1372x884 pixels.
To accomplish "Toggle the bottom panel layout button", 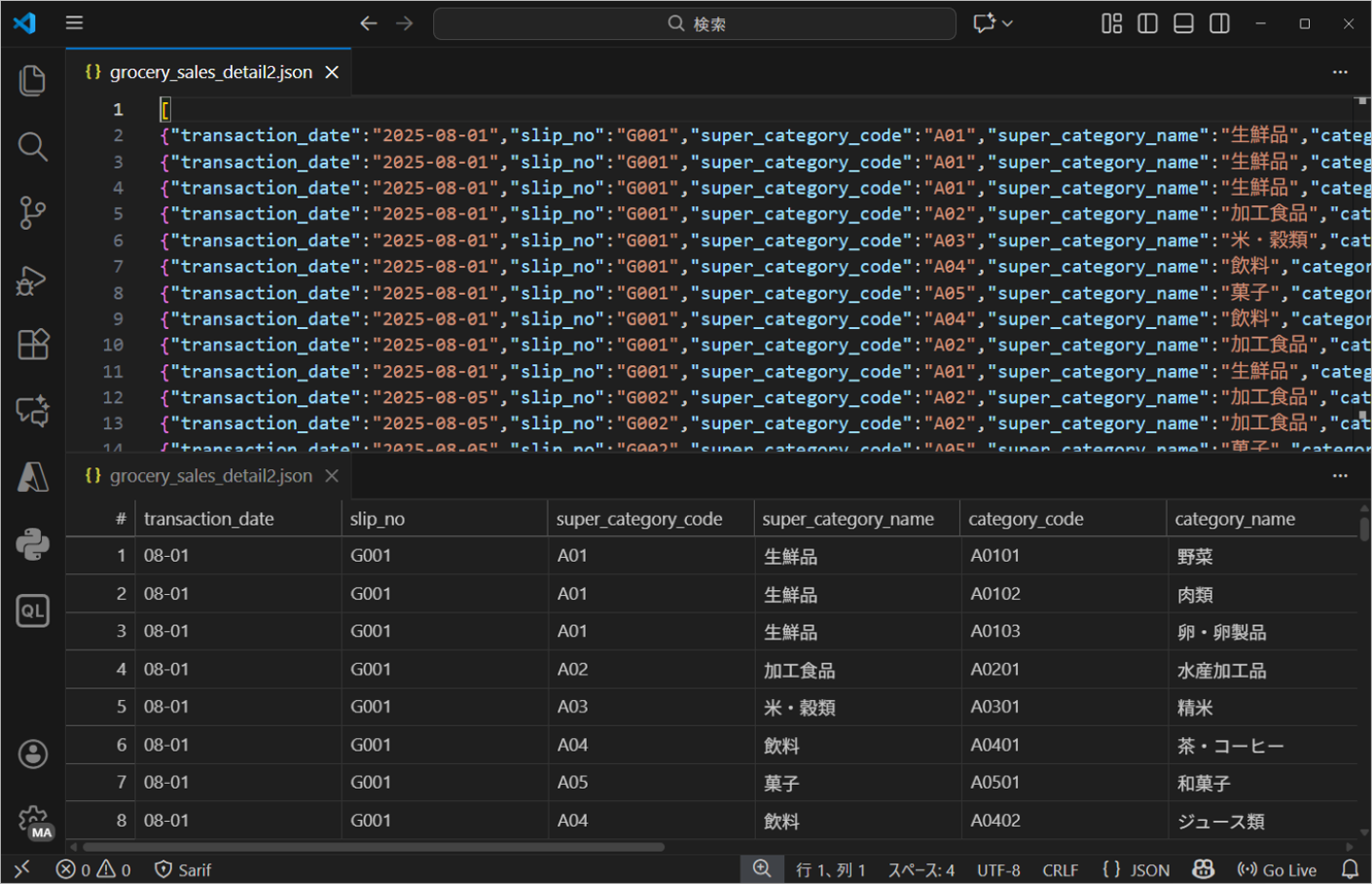I will pyautogui.click(x=1183, y=24).
